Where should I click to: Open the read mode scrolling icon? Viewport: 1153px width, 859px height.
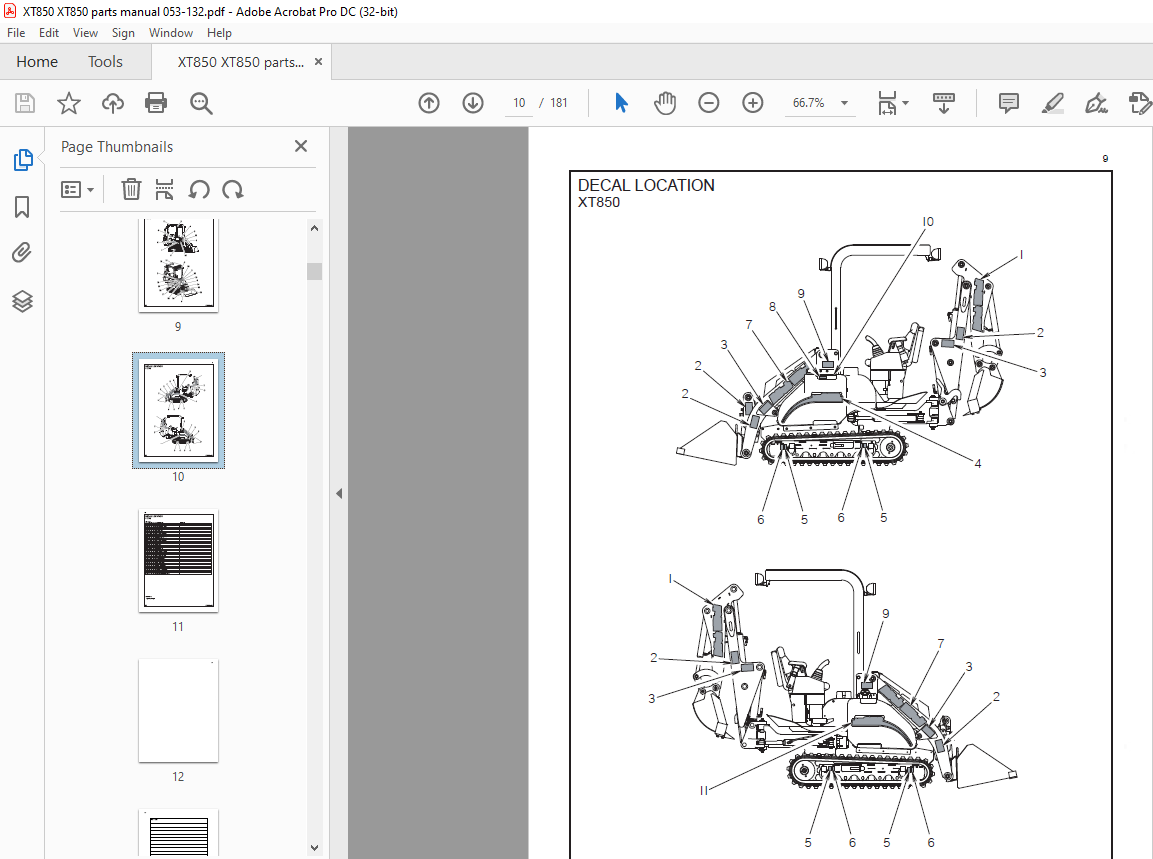pyautogui.click(x=943, y=103)
